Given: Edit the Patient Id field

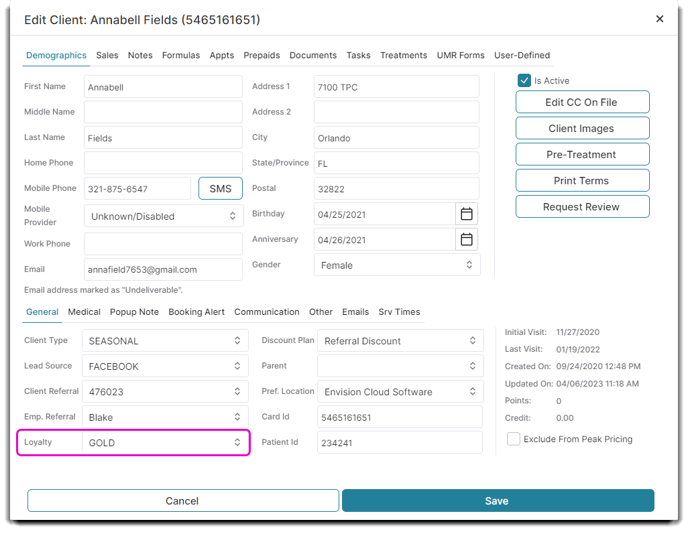Looking at the screenshot, I should (x=400, y=443).
